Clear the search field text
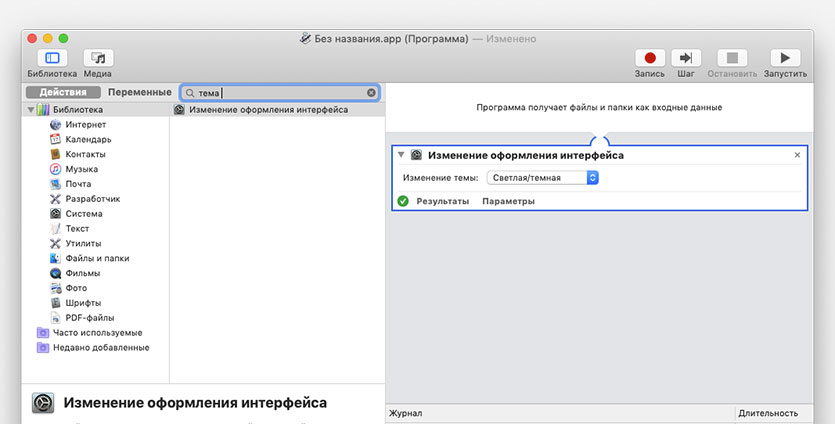Image resolution: width=835 pixels, height=424 pixels. [x=371, y=93]
